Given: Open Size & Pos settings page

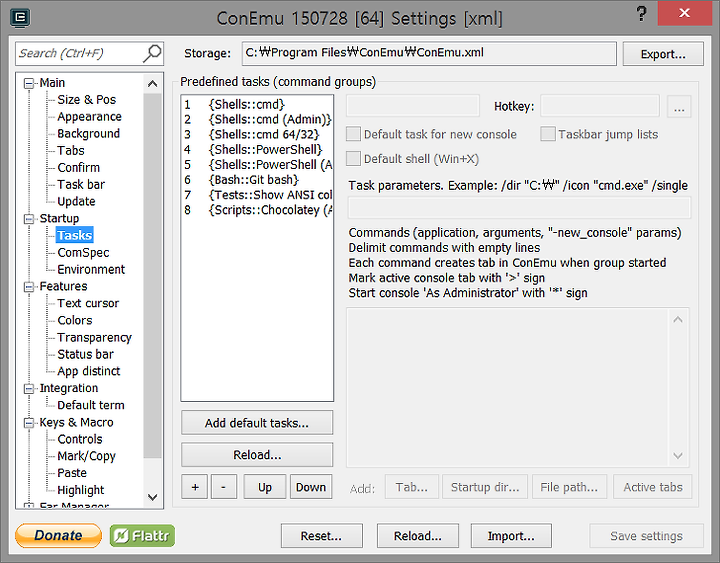Looking at the screenshot, I should pyautogui.click(x=86, y=100).
